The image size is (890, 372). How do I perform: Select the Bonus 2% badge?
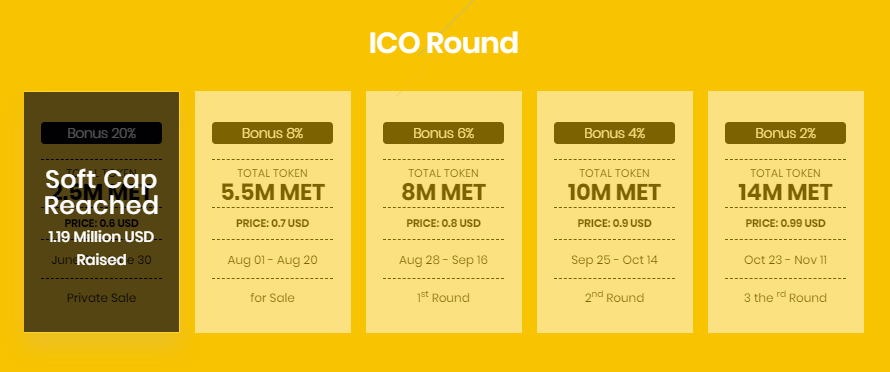786,133
